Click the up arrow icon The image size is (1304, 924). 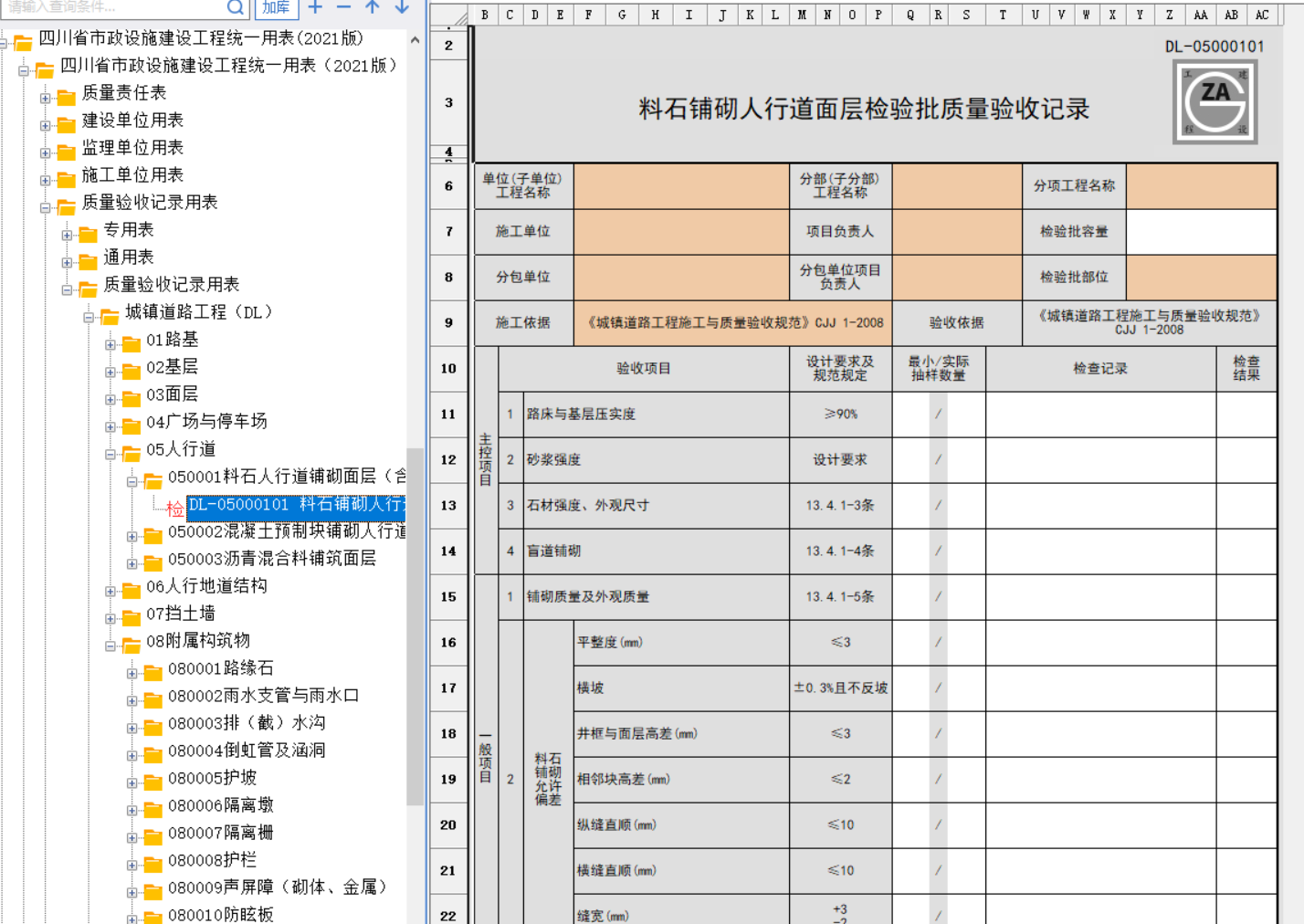point(373,7)
